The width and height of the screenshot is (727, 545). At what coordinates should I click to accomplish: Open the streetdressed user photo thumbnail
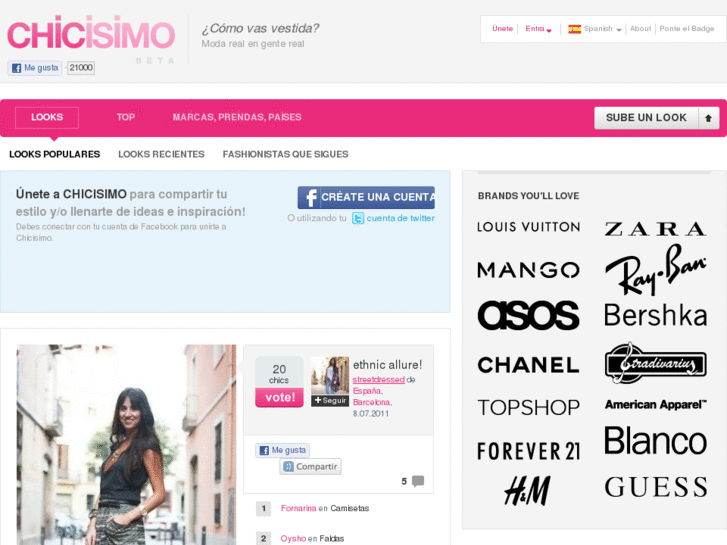(330, 375)
